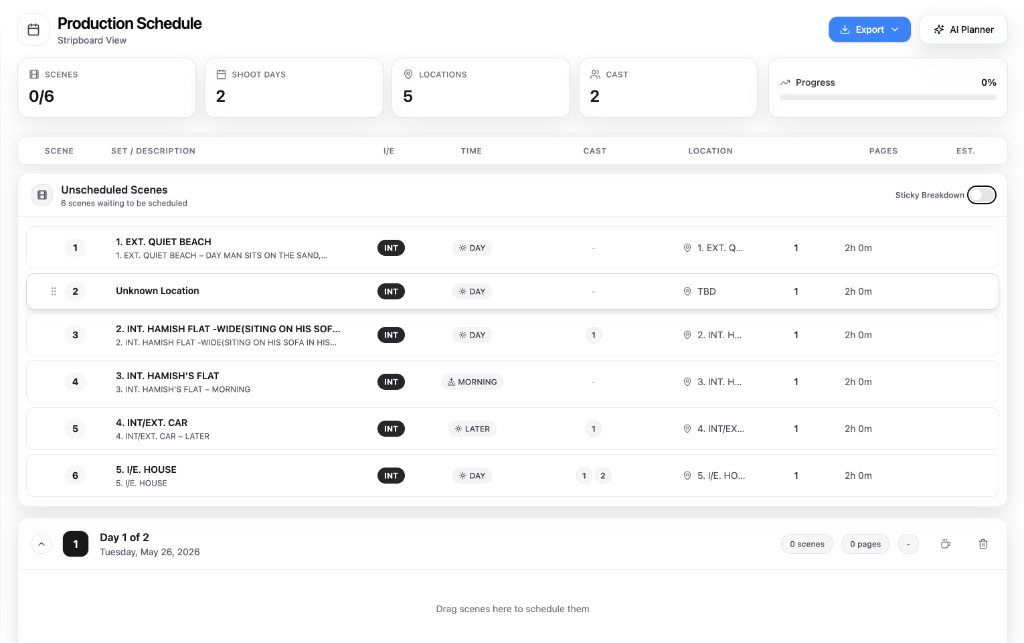The image size is (1024, 643).
Task: Click the location pin in the Unknown Location row
Action: coord(687,291)
